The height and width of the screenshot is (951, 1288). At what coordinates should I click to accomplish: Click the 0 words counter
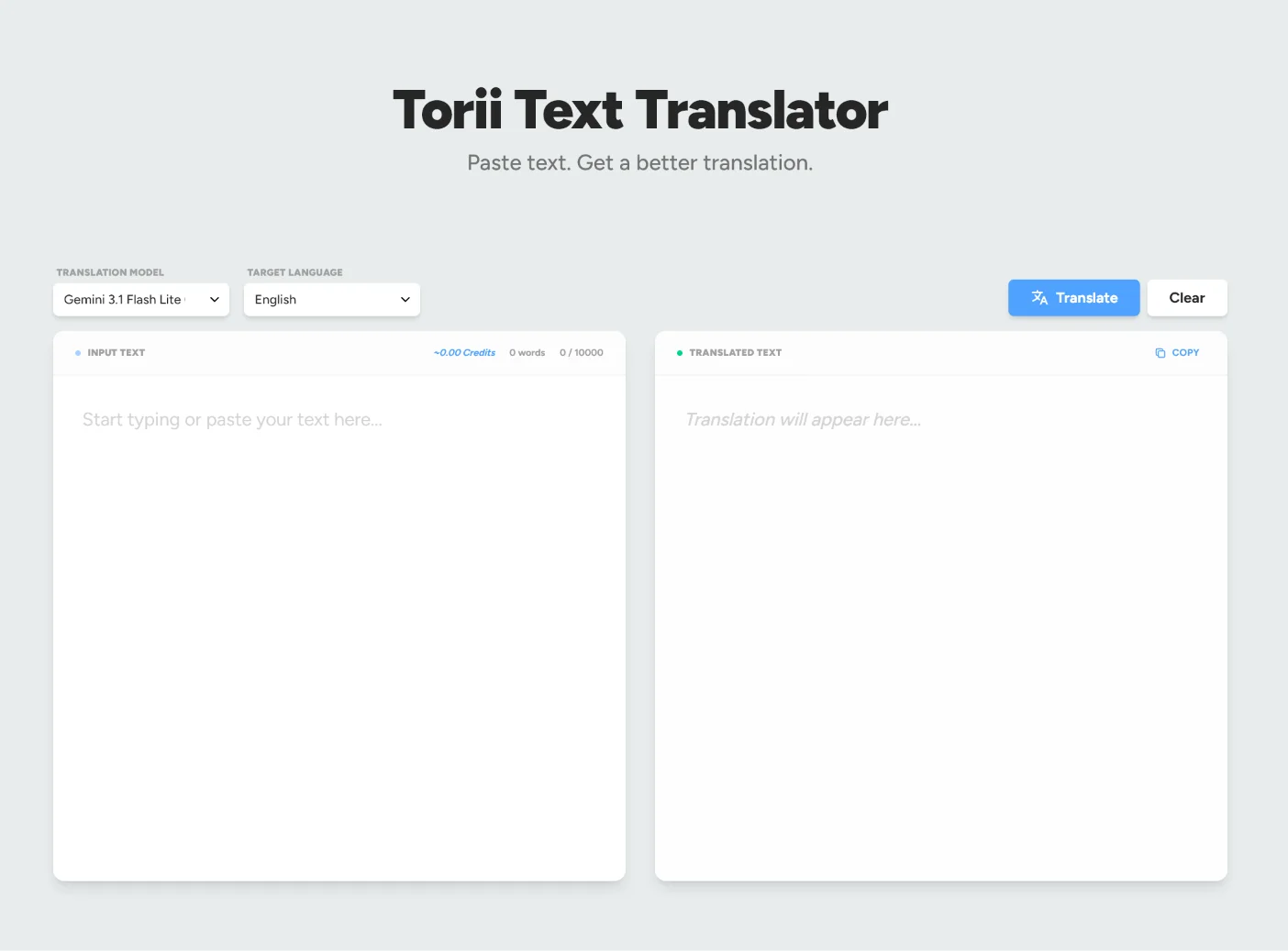pyautogui.click(x=527, y=353)
